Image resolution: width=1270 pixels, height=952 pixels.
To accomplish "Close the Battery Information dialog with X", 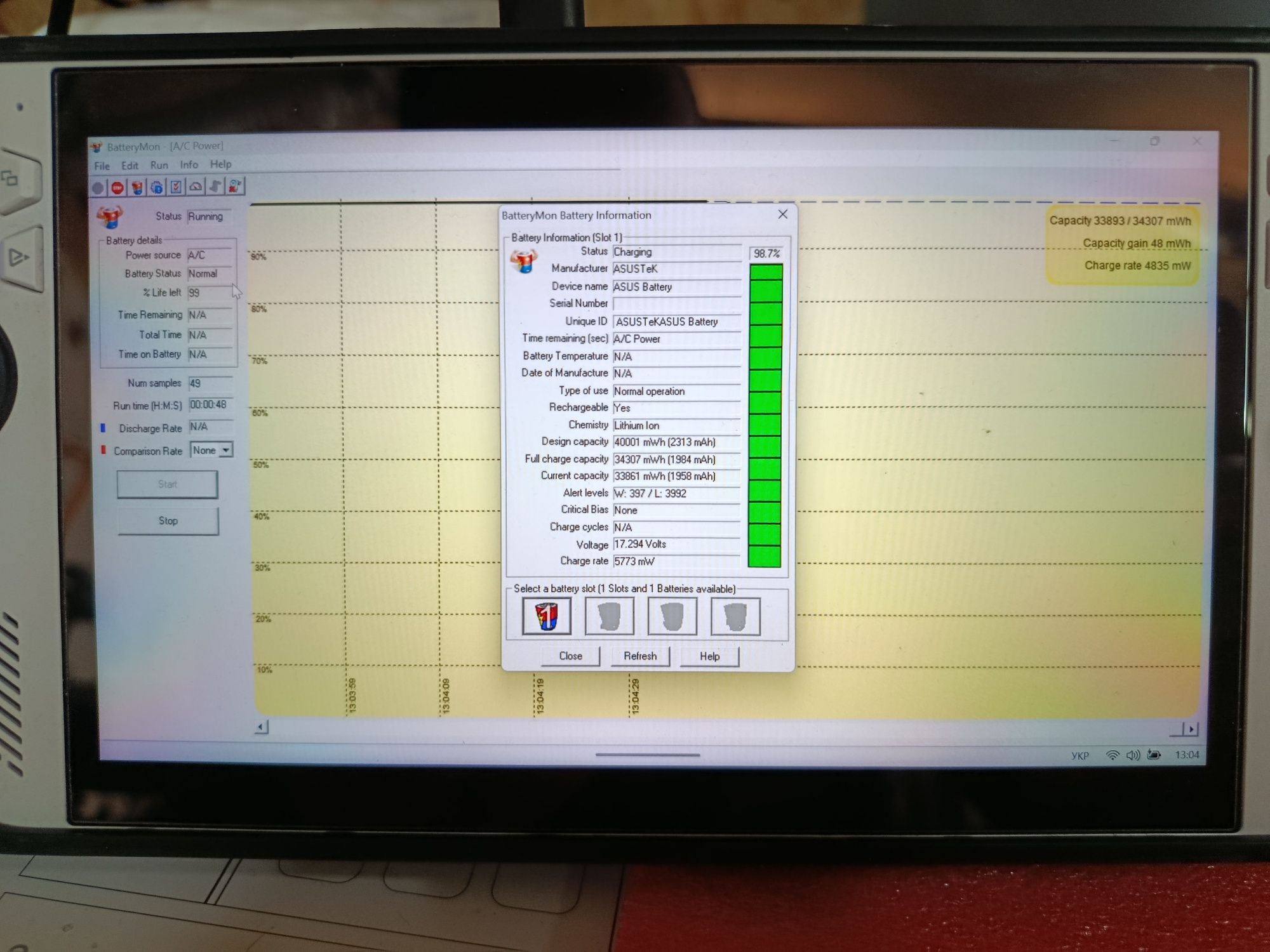I will [782, 215].
